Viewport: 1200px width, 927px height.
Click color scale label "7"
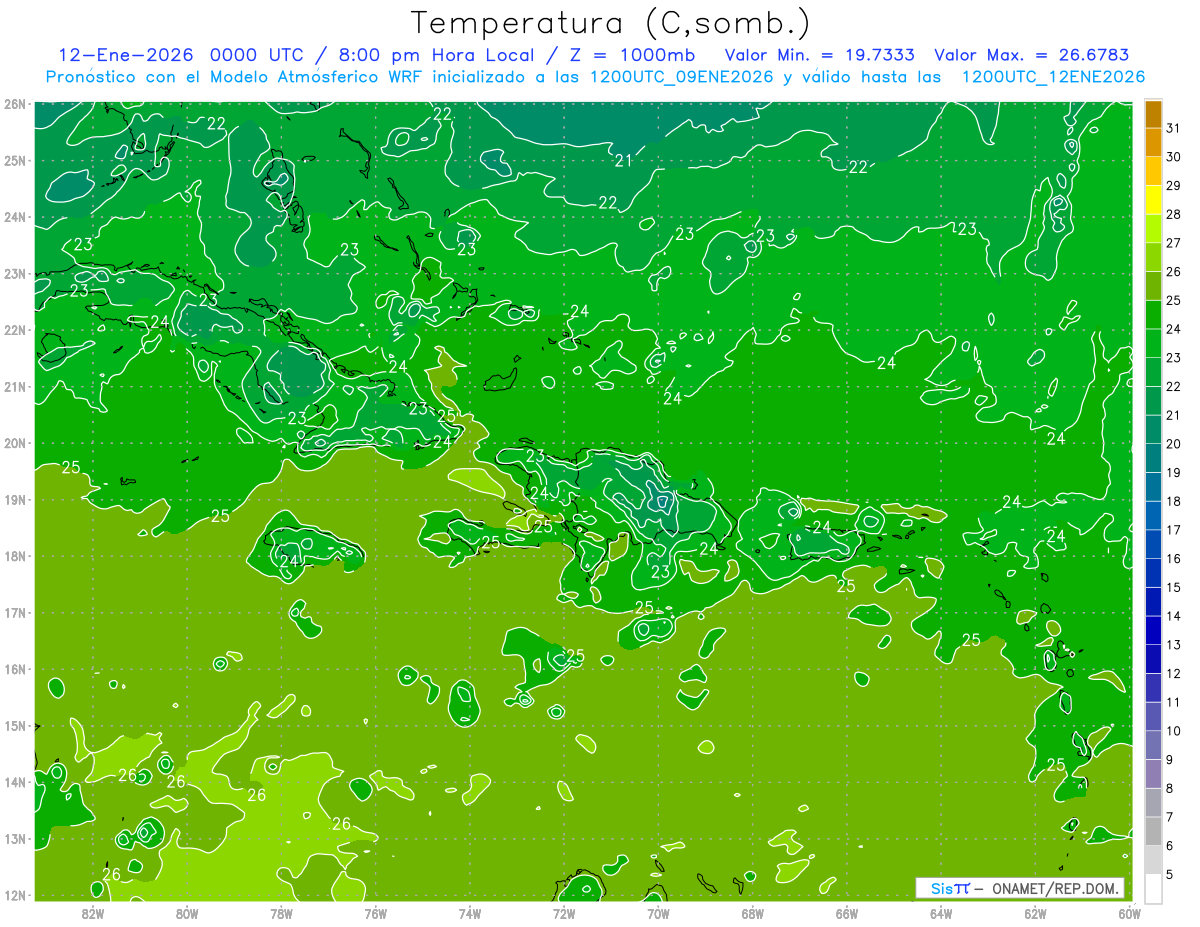click(x=1171, y=817)
